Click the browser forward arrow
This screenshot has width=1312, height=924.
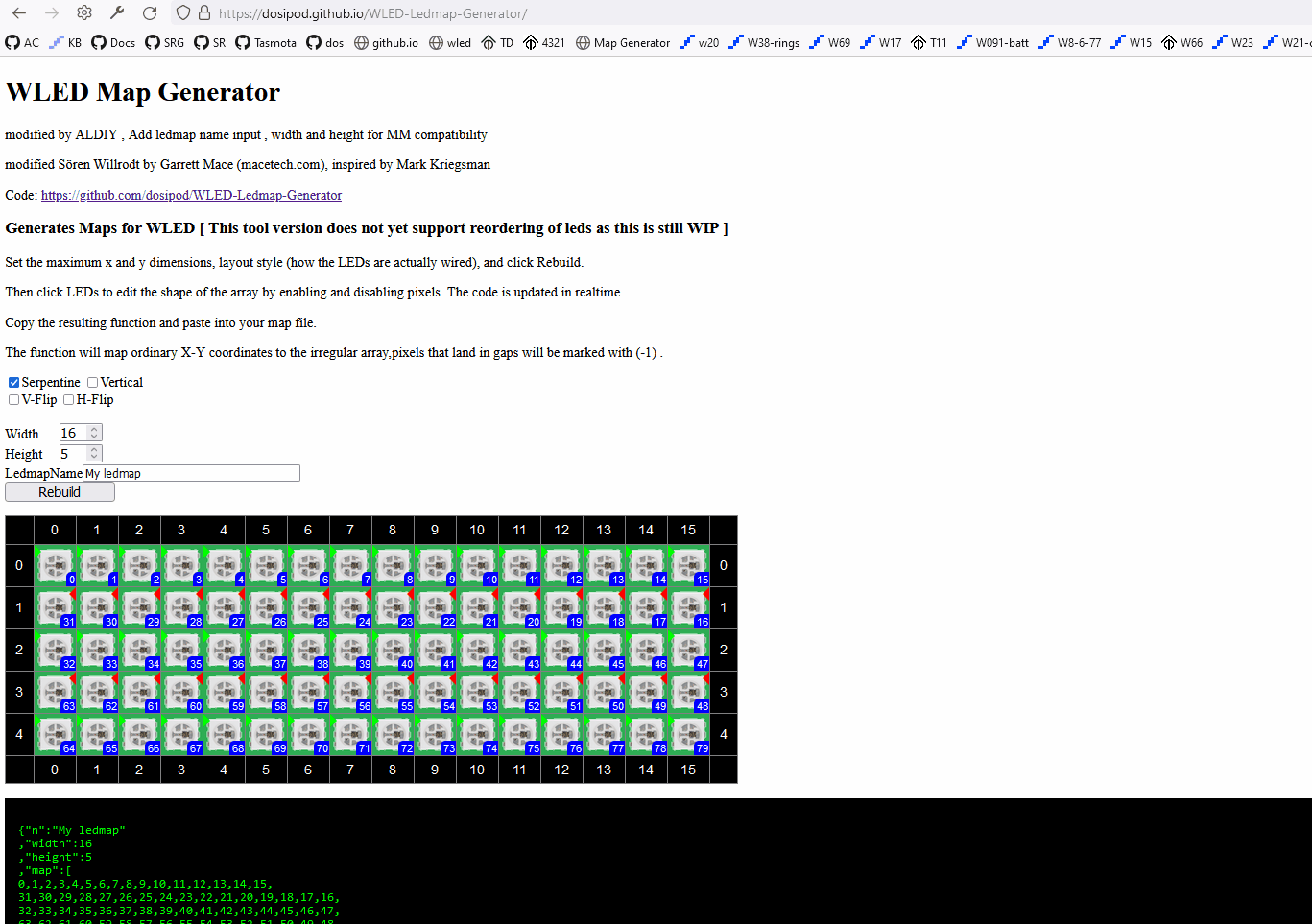pos(52,13)
